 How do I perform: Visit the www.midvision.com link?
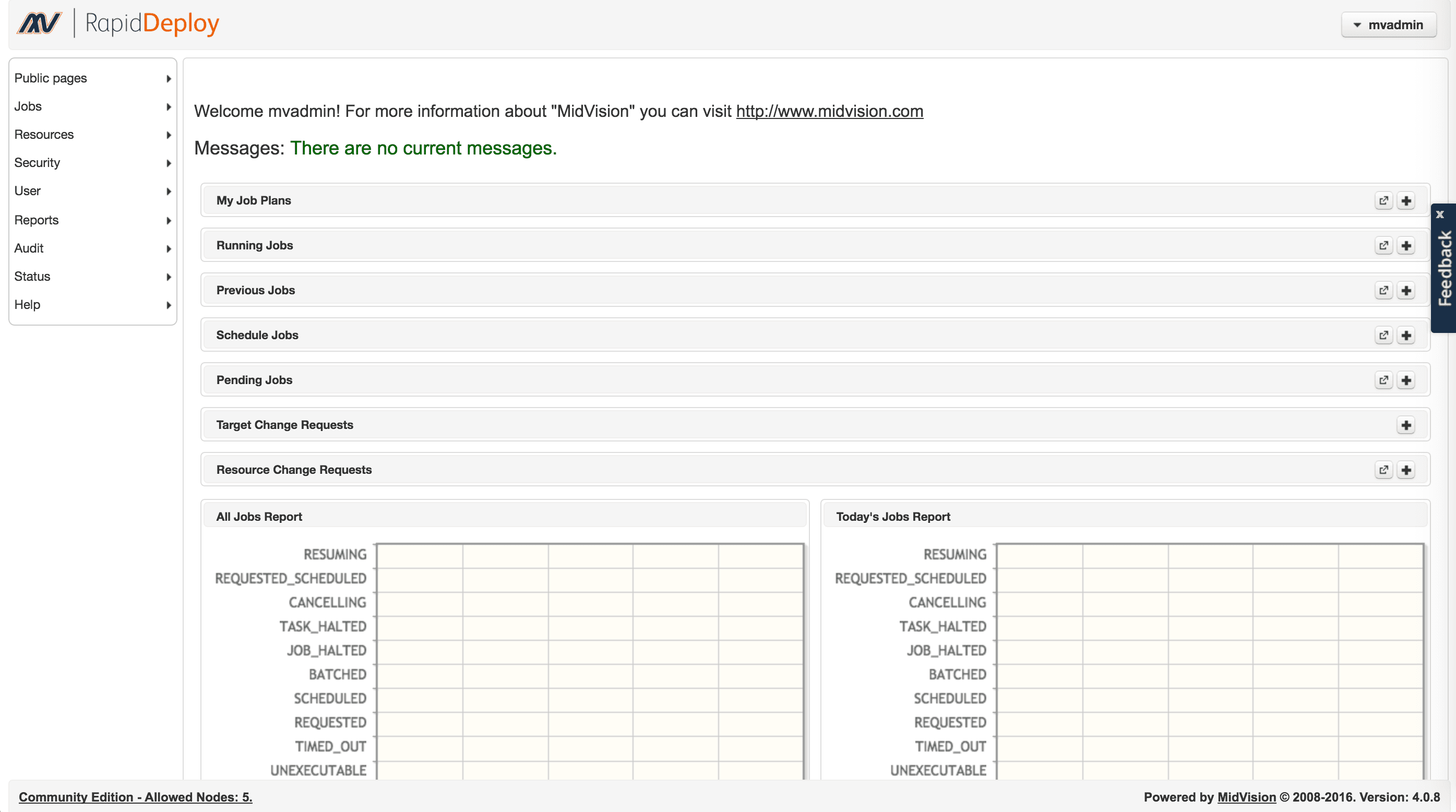pos(829,111)
